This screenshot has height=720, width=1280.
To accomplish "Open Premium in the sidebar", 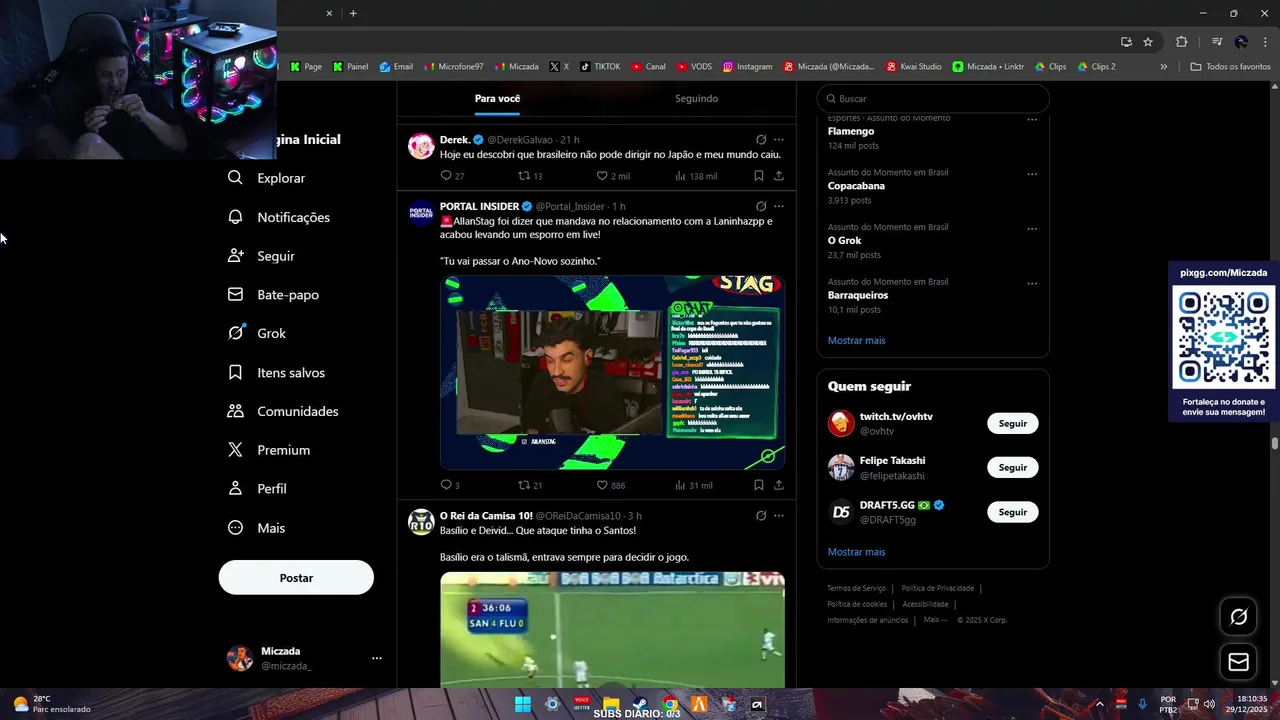I will point(269,450).
